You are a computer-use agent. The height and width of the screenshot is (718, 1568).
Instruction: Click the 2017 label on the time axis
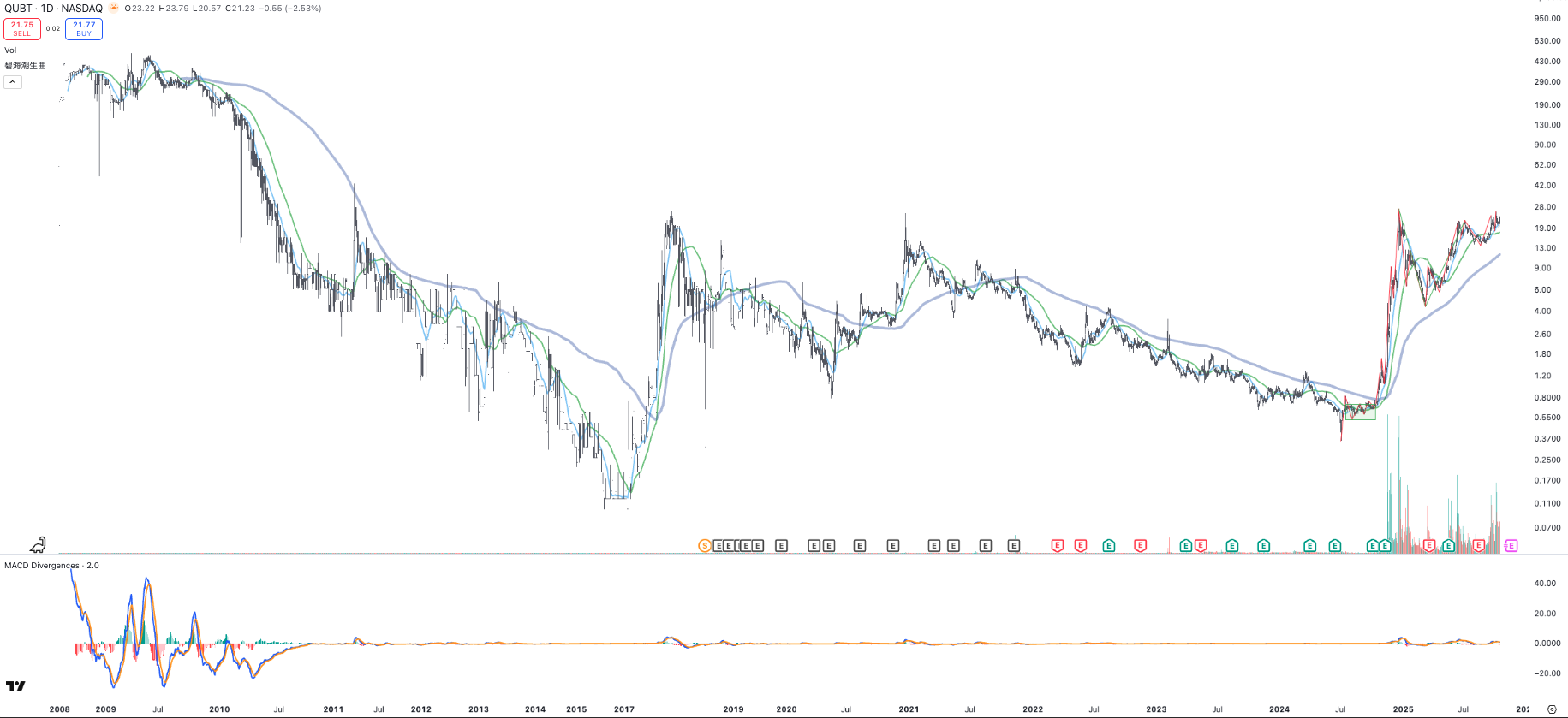[624, 709]
